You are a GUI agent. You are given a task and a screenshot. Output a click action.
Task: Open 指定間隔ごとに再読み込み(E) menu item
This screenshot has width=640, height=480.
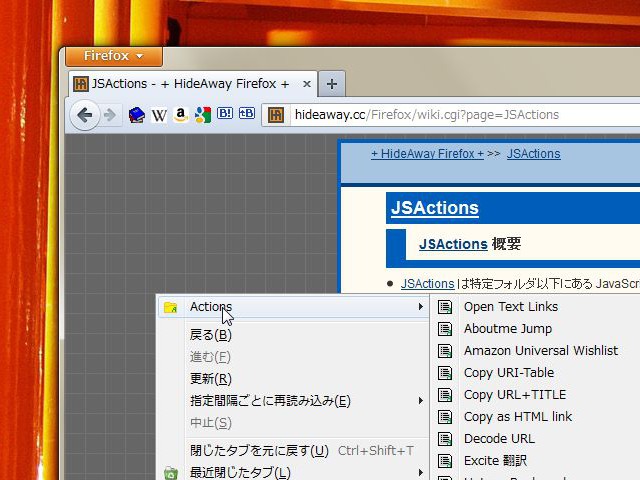coord(293,401)
